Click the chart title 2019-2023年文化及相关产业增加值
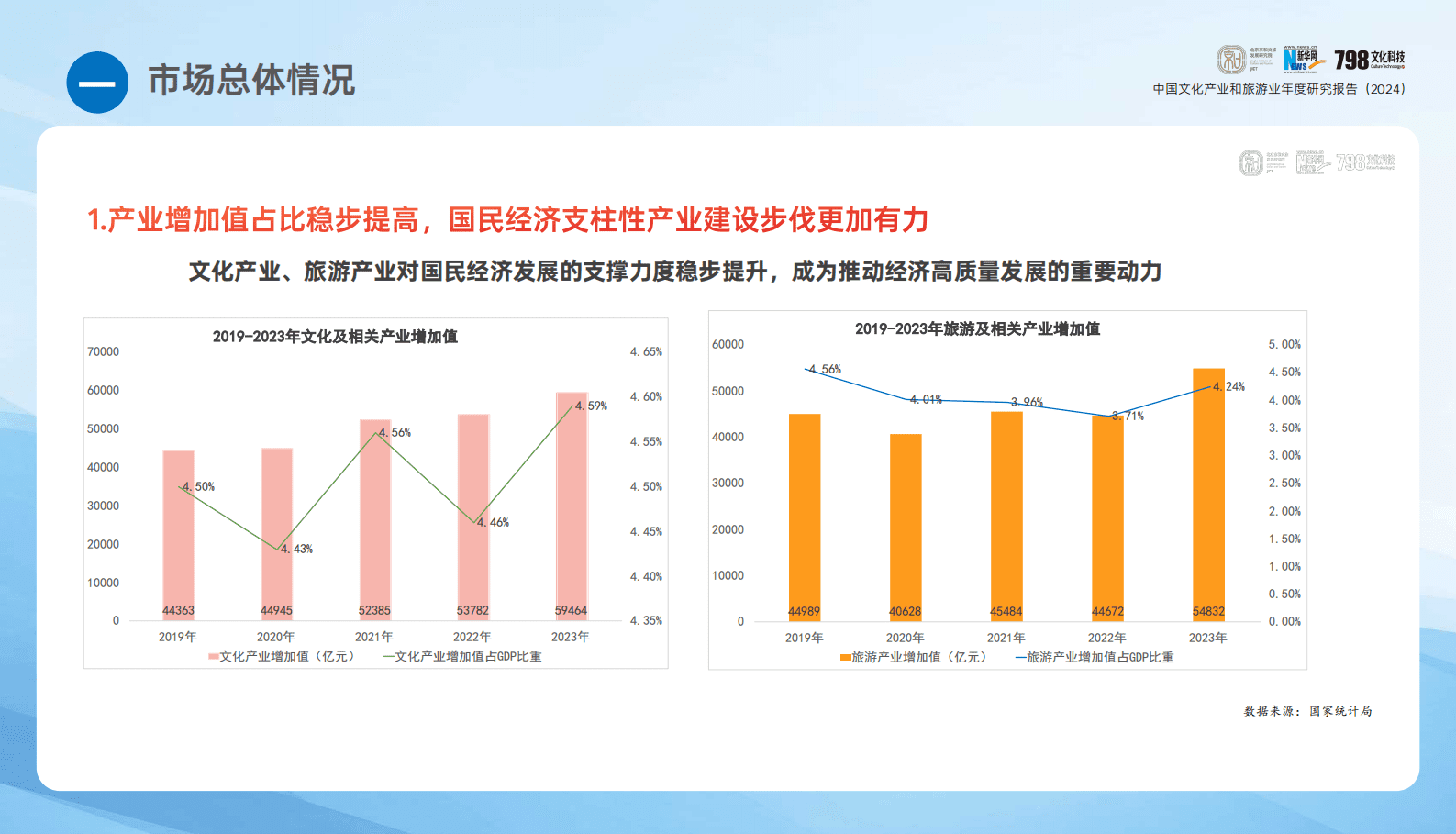 pos(335,337)
